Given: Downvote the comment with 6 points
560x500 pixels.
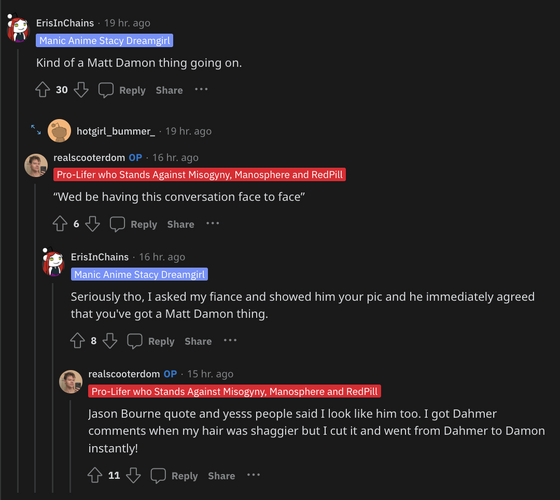Looking at the screenshot, I should tap(92, 224).
